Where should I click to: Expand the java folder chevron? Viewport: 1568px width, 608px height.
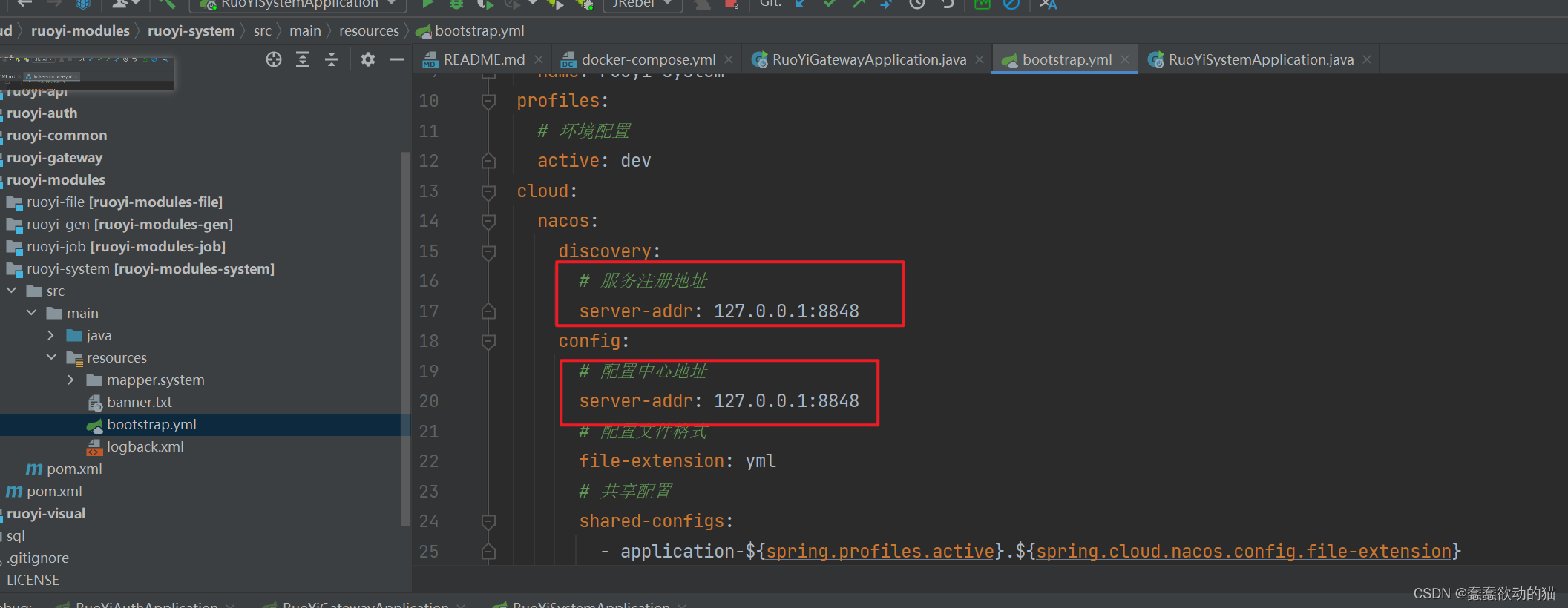coord(51,335)
